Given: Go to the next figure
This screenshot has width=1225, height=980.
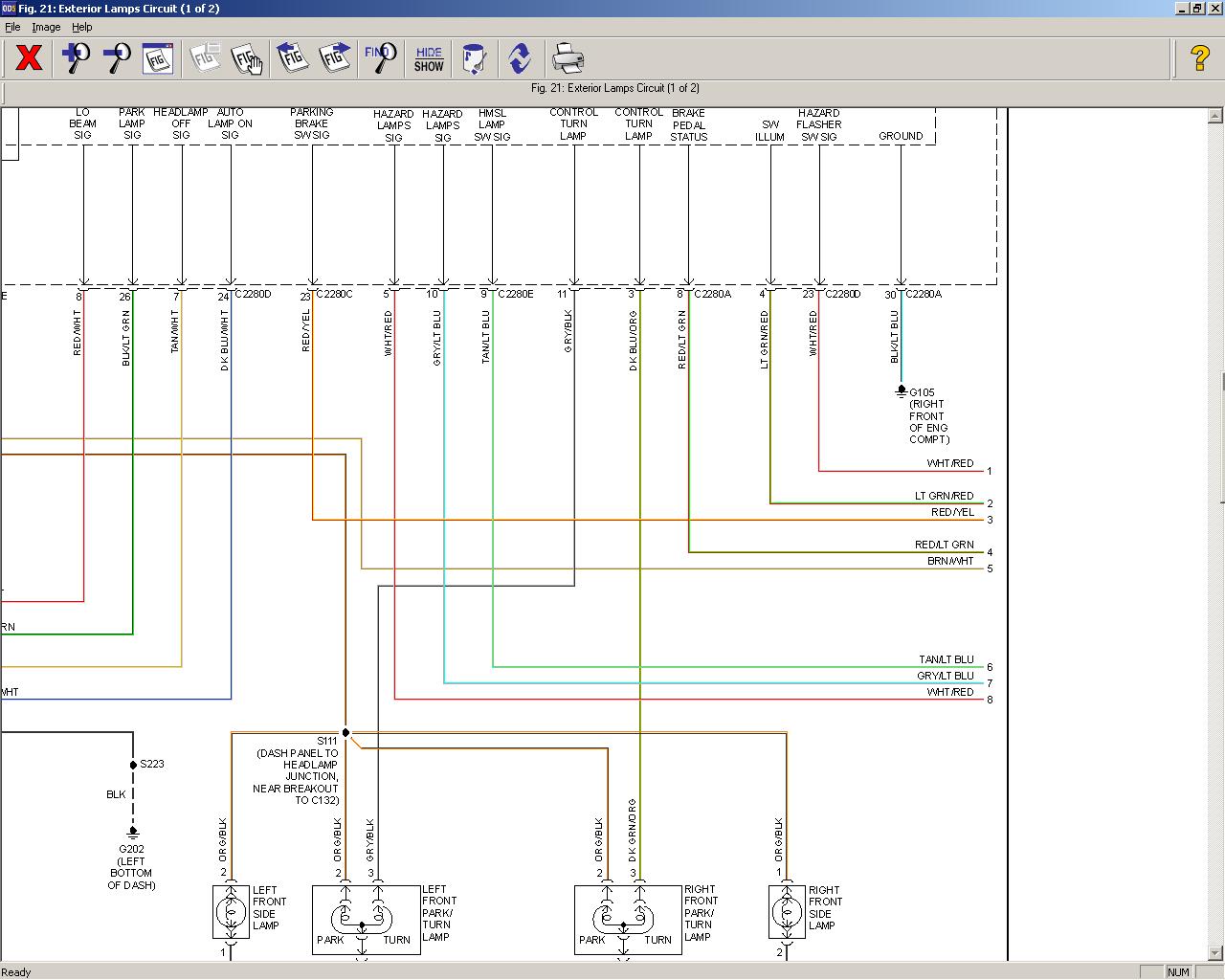Looking at the screenshot, I should pyautogui.click(x=334, y=58).
